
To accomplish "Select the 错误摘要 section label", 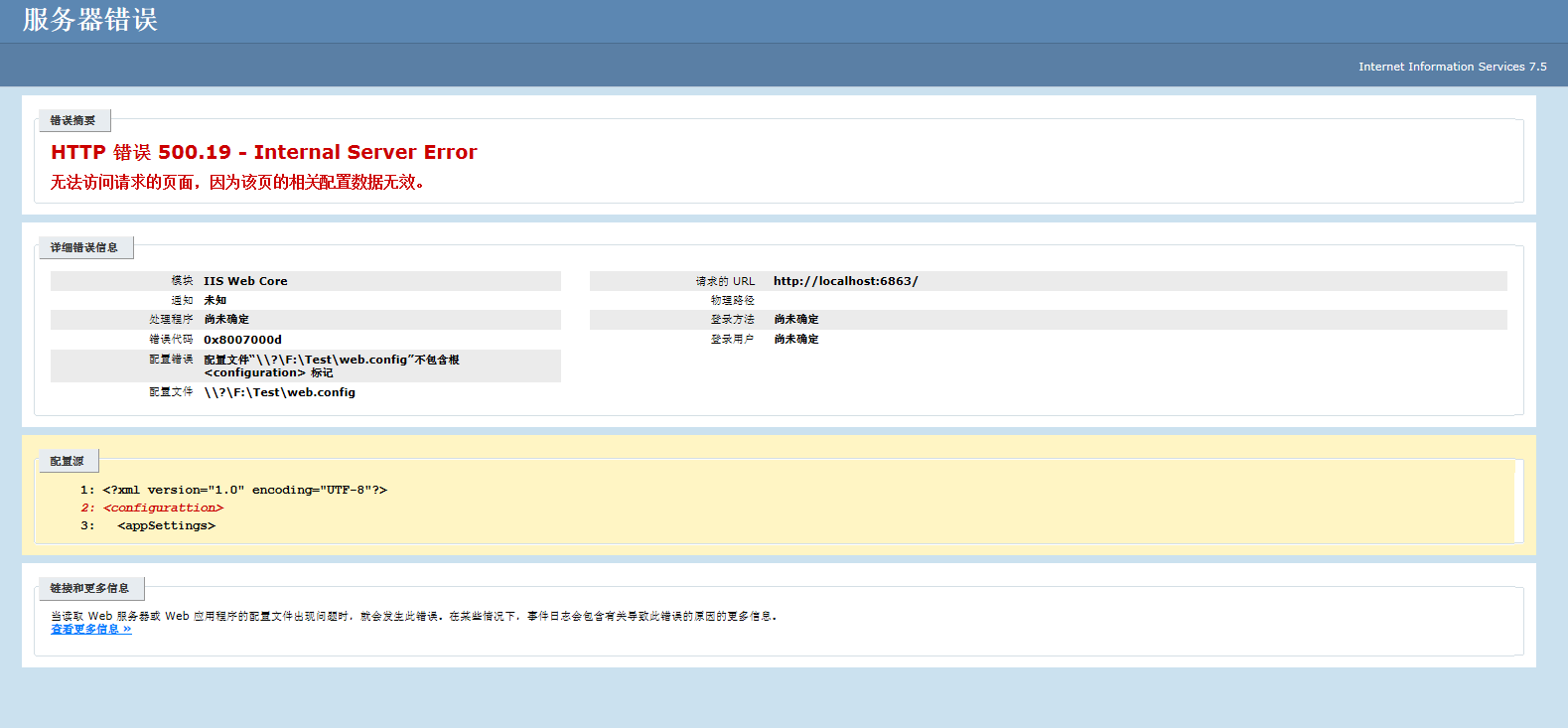I will (72, 120).
